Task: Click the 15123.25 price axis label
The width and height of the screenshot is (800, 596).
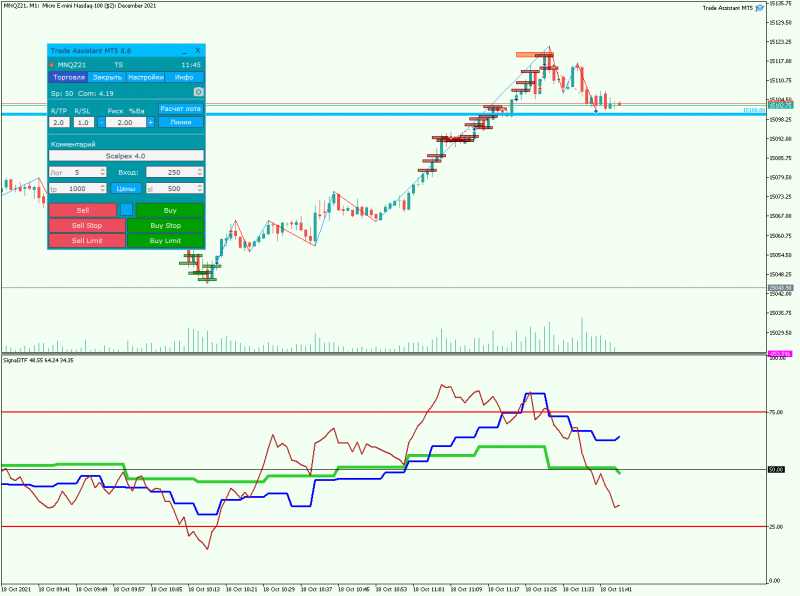Action: [x=780, y=42]
